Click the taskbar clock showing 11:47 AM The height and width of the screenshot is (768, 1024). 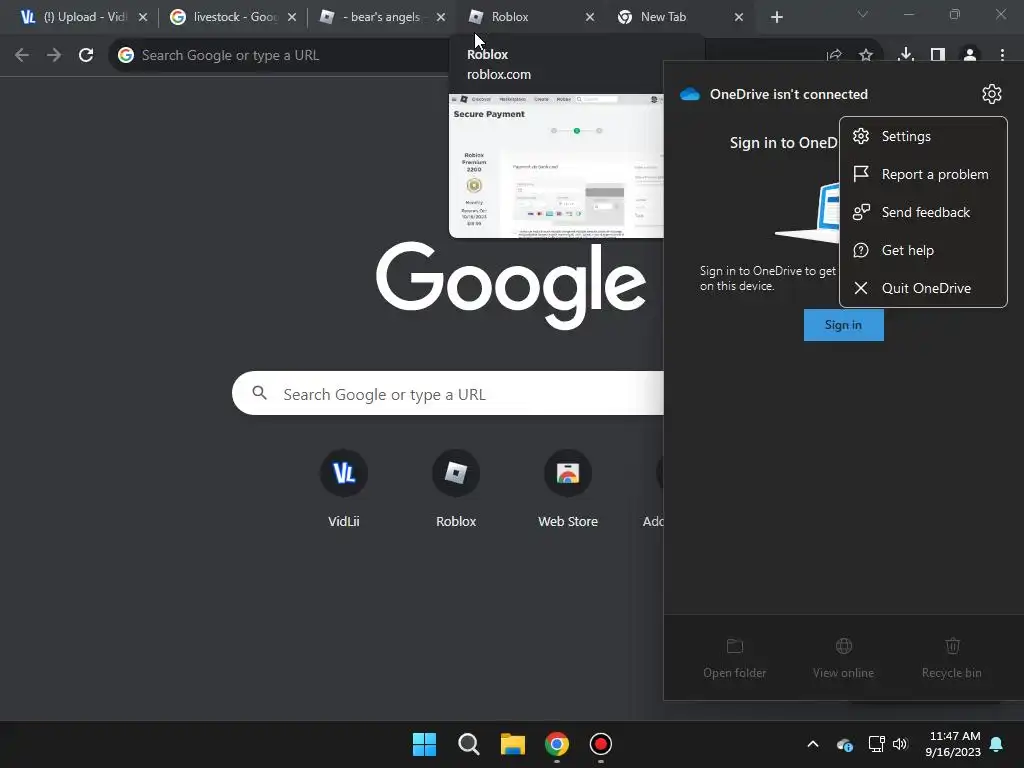click(x=953, y=744)
